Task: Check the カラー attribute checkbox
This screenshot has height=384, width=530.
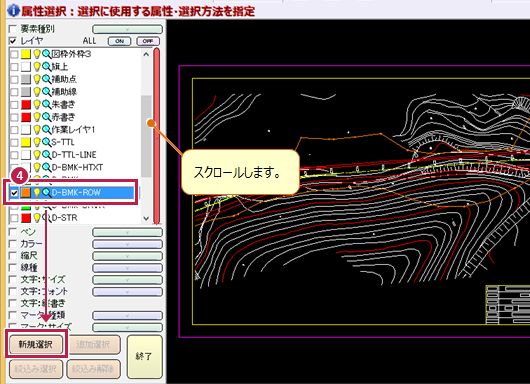Action: pos(13,244)
